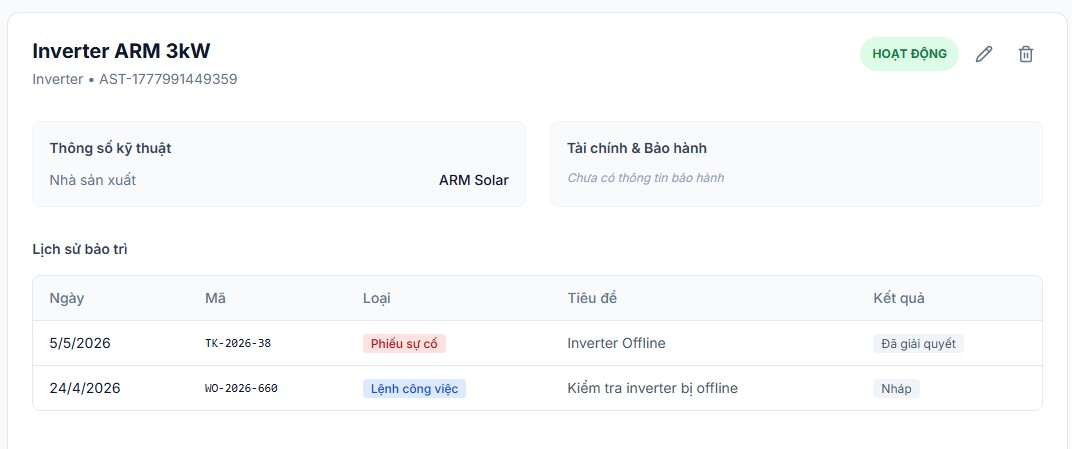Click the Ngày column header
This screenshot has height=449, width=1072.
tap(66, 299)
